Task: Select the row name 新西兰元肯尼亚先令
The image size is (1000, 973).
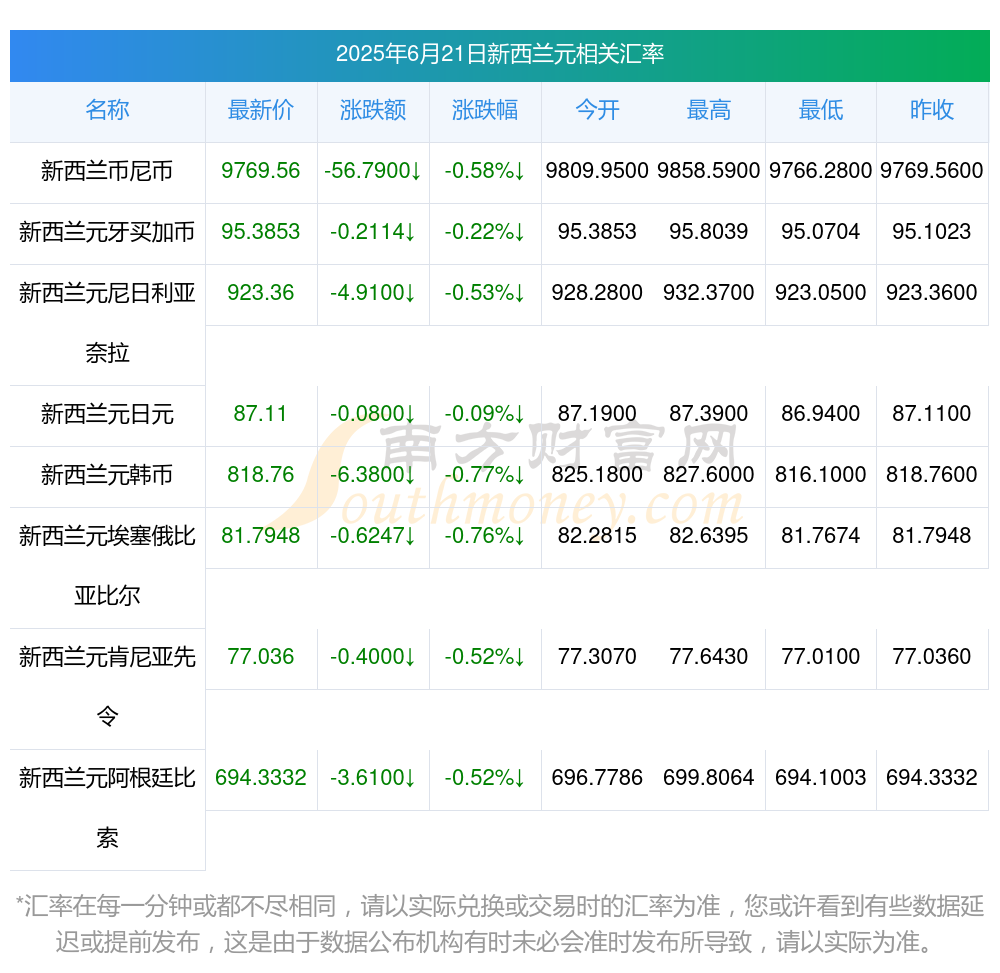Action: pos(107,687)
